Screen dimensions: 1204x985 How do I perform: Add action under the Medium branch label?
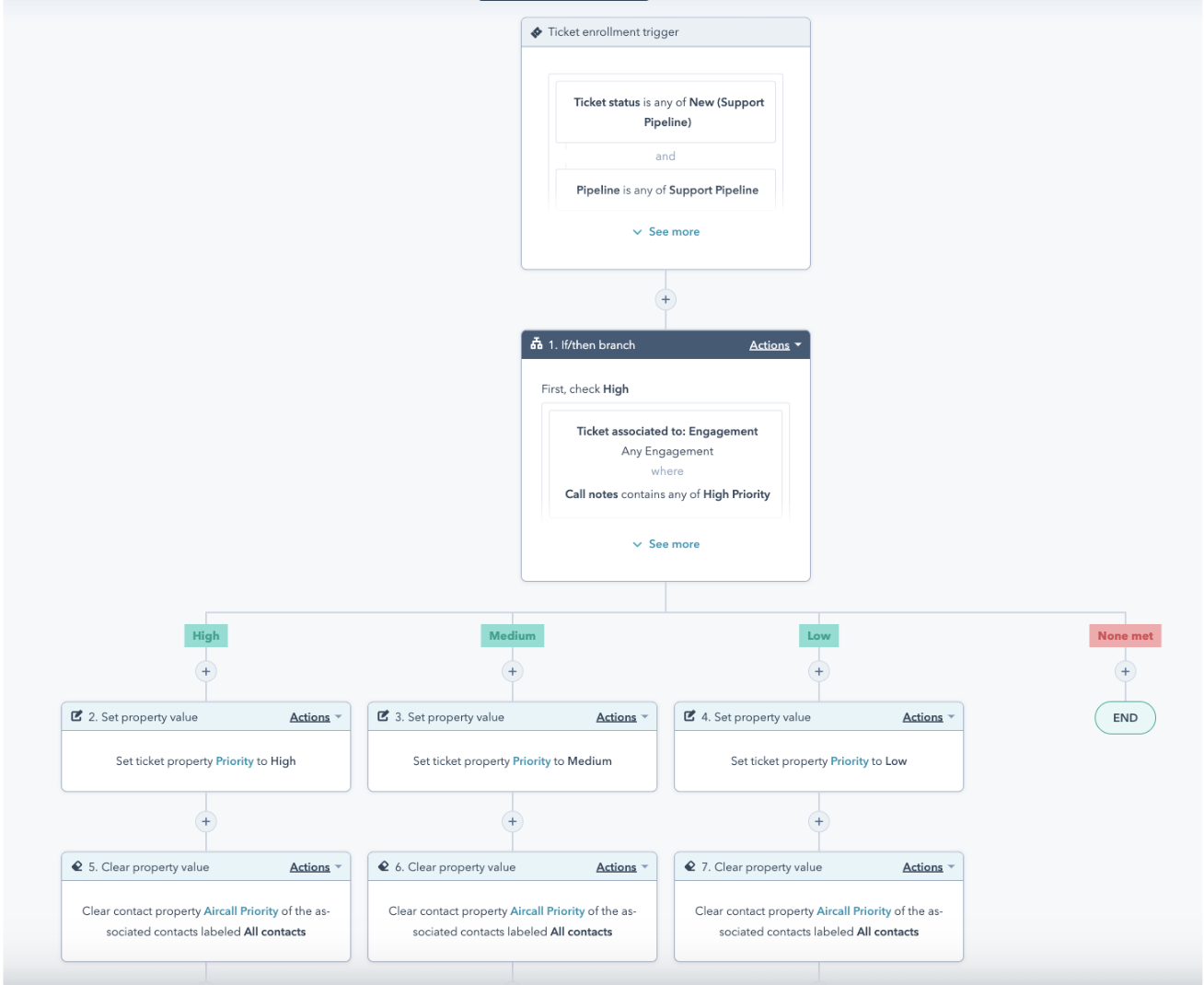click(513, 671)
